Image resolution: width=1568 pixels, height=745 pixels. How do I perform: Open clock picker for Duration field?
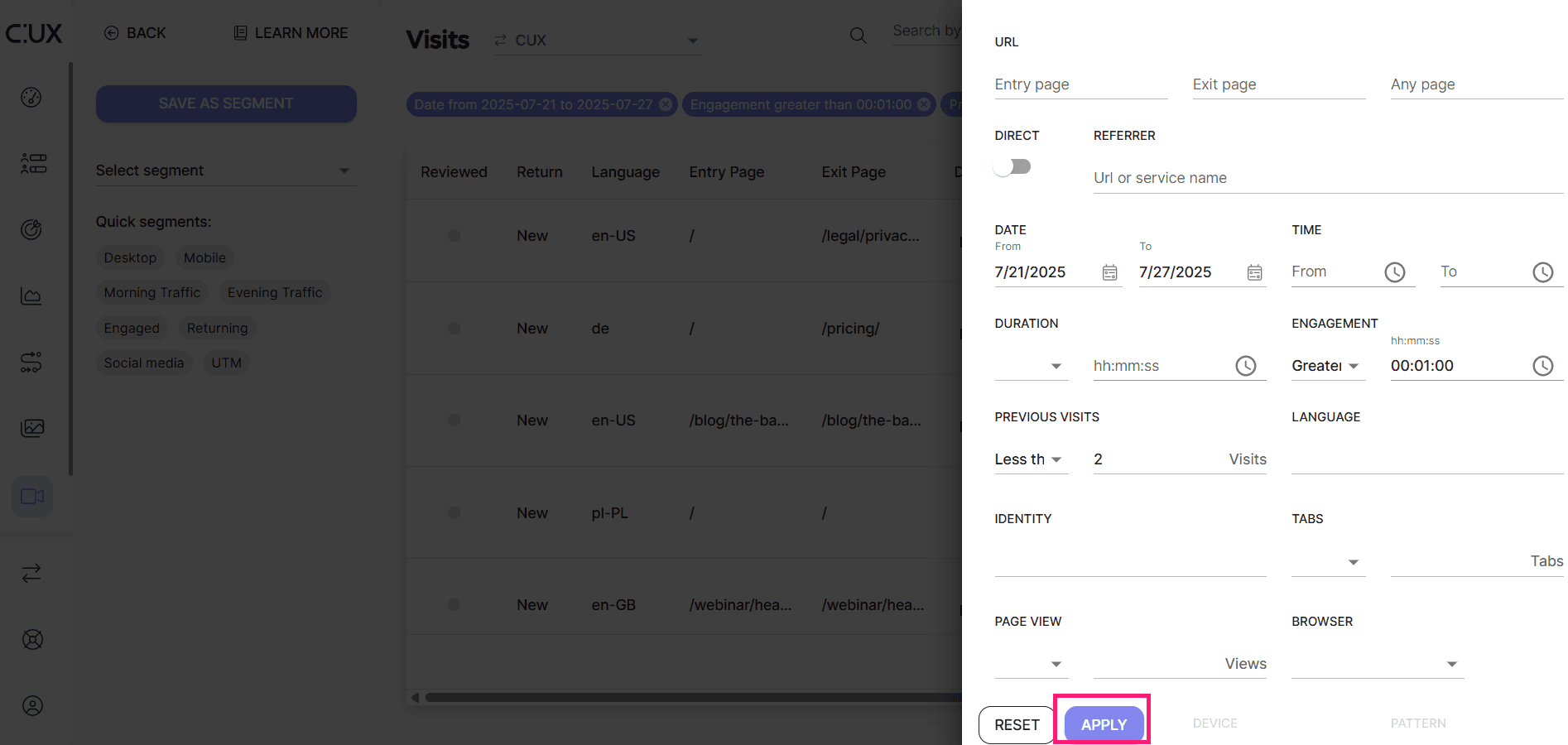click(x=1246, y=366)
